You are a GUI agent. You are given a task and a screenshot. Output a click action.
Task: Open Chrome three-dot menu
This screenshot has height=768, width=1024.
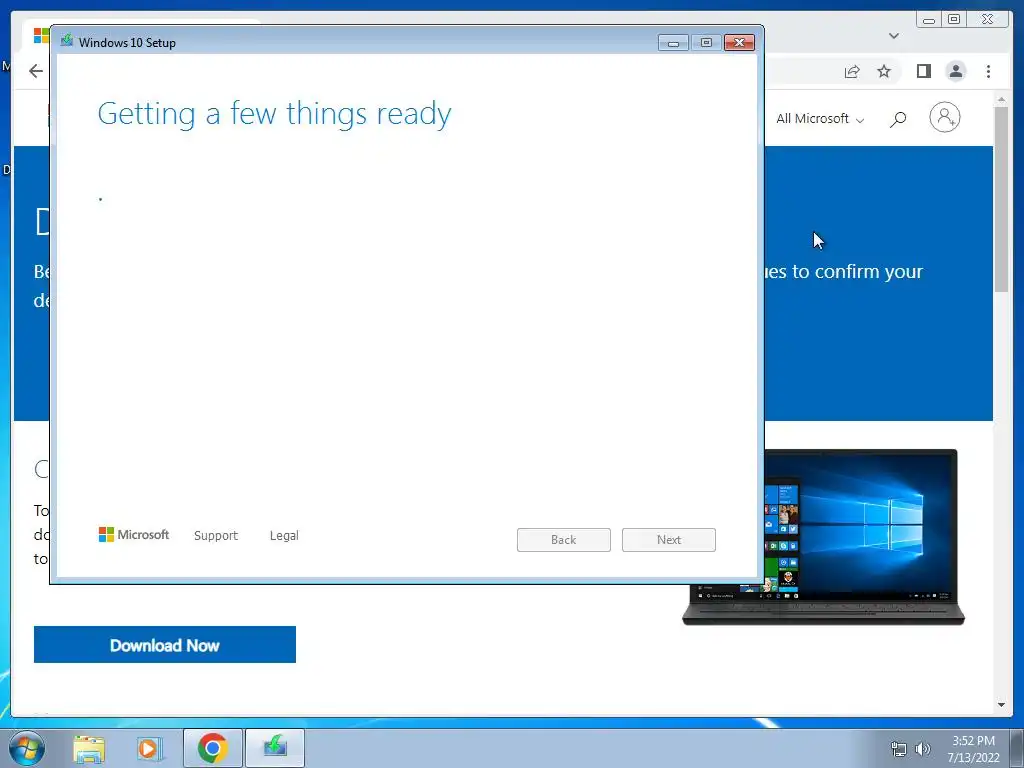click(x=988, y=71)
